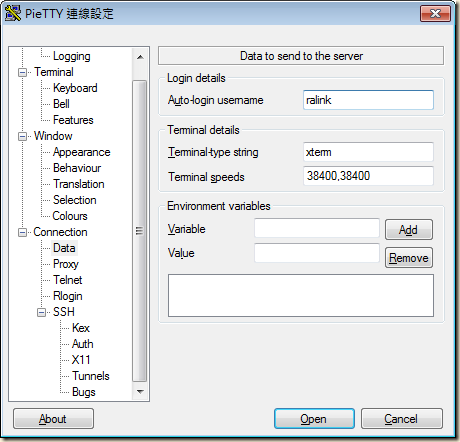Open the Keyboard settings page

point(75,88)
